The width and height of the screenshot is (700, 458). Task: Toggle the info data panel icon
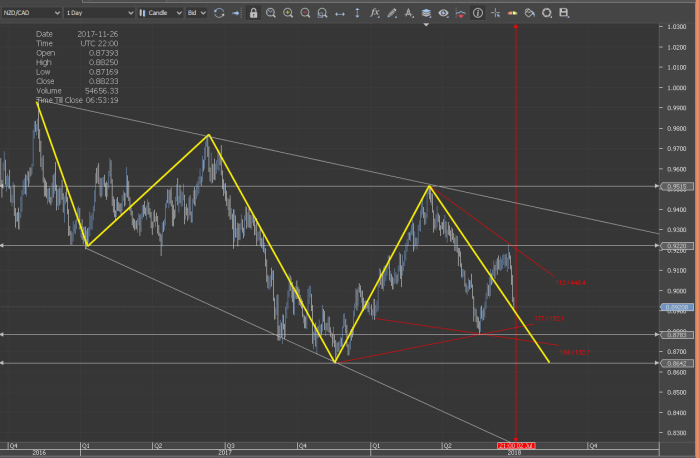click(478, 13)
